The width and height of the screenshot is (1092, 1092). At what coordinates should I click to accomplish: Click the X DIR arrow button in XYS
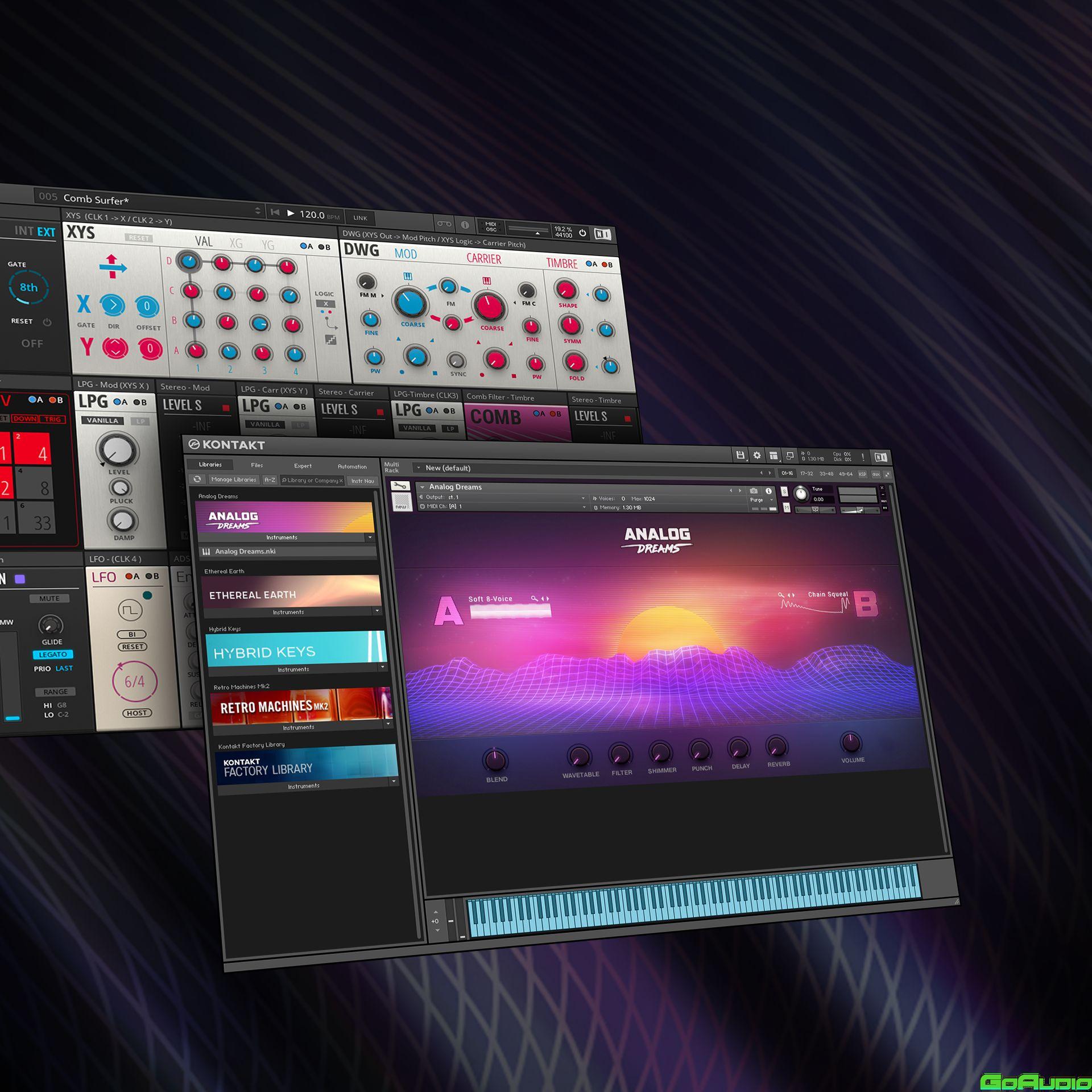coord(113,305)
